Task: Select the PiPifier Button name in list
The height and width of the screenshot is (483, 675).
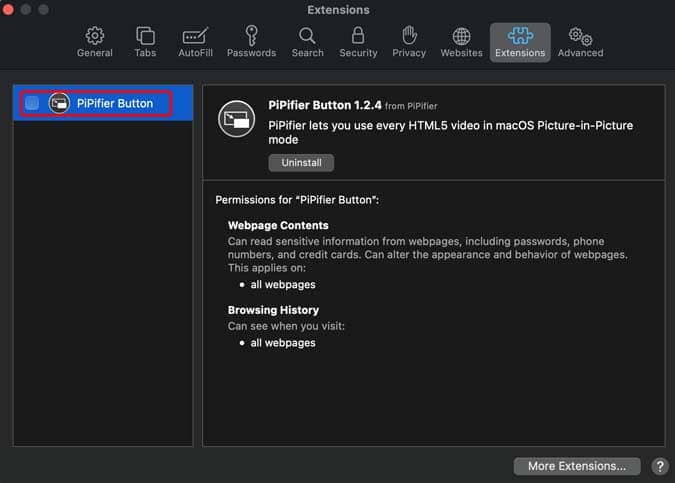Action: 115,103
